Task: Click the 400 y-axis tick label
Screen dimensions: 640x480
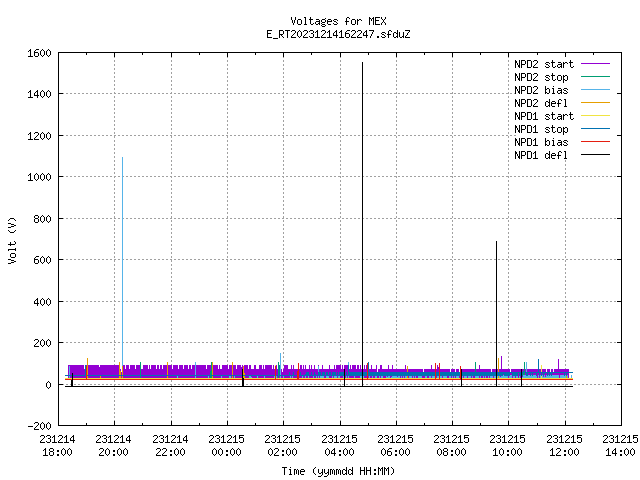Action: pyautogui.click(x=42, y=302)
